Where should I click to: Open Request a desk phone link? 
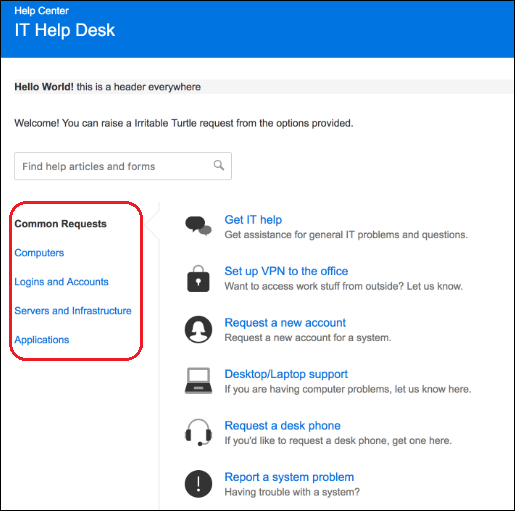(x=282, y=425)
